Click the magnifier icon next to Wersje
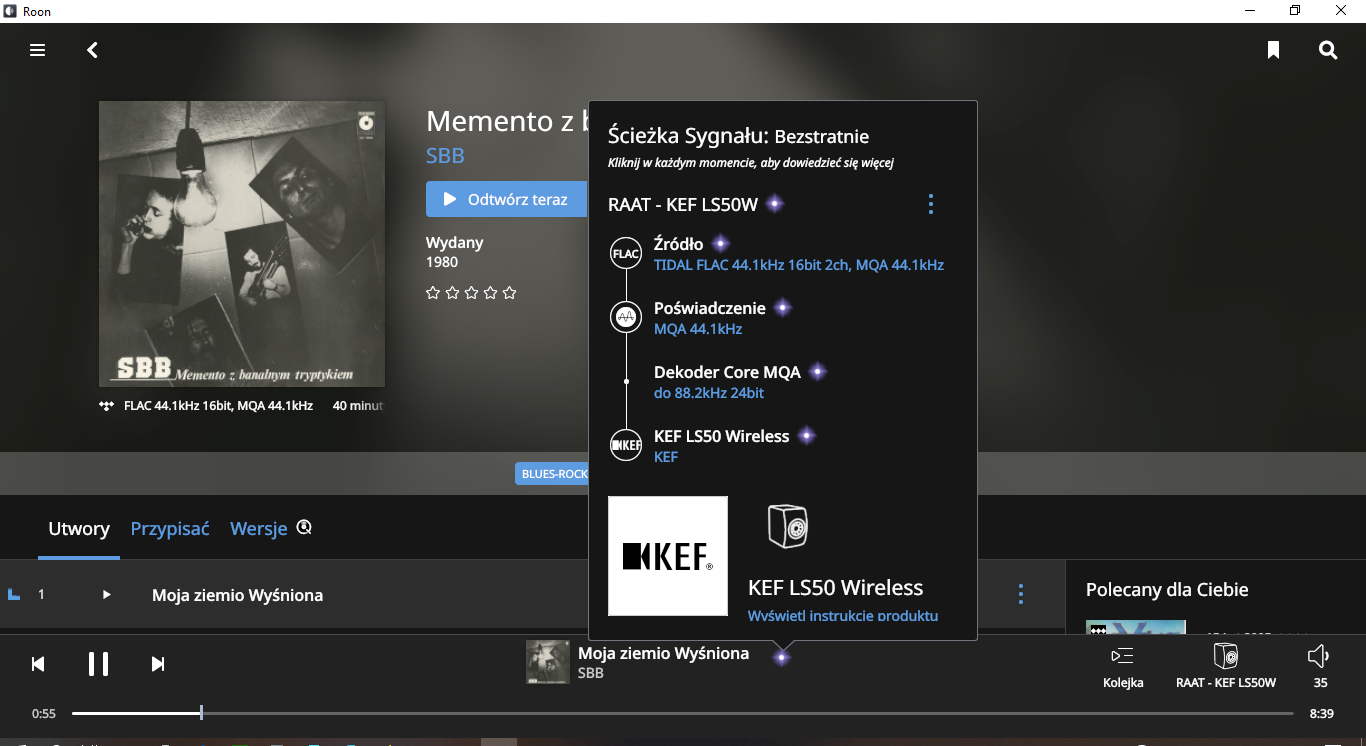The image size is (1366, 746). point(304,527)
